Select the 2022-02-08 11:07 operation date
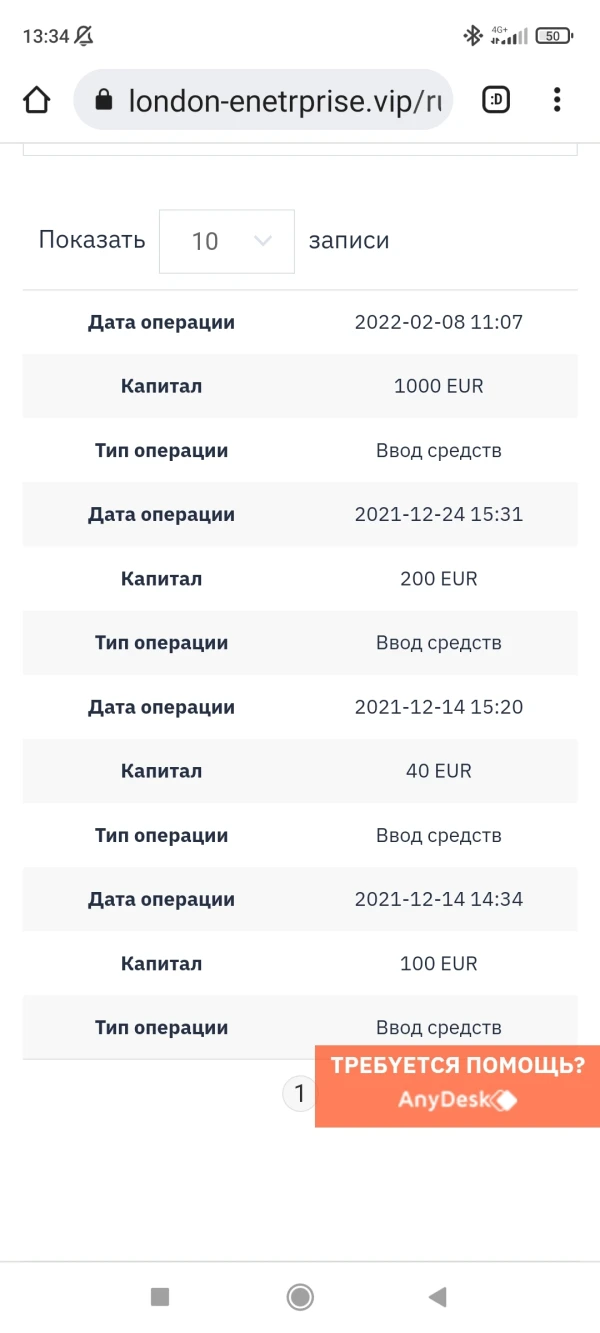The height and width of the screenshot is (1333, 600). [439, 322]
